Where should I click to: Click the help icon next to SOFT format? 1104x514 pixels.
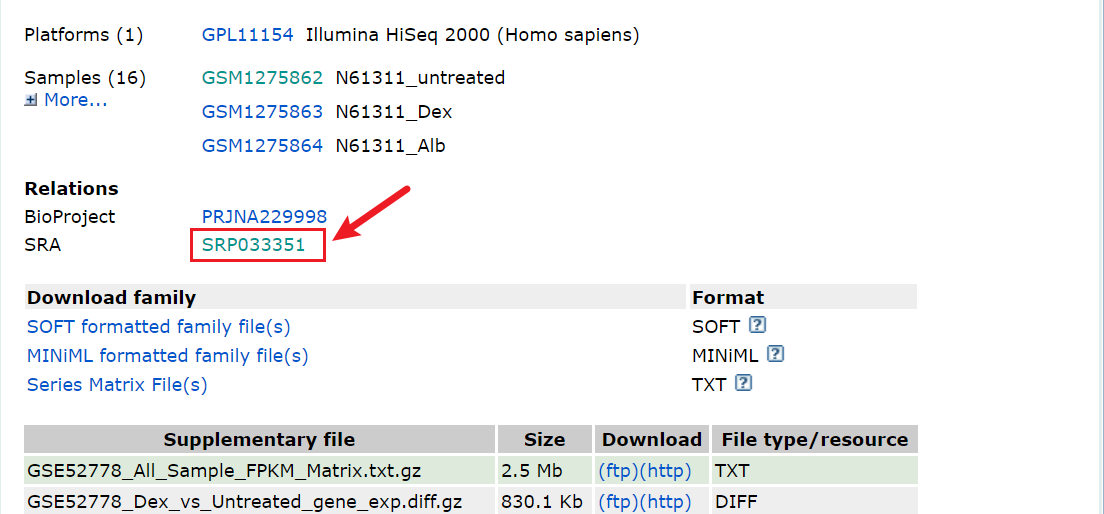point(757,326)
